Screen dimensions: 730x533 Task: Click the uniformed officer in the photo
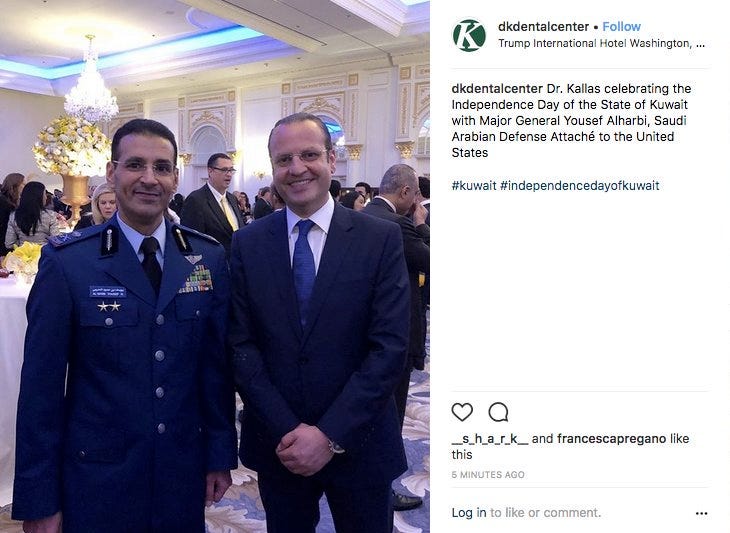click(x=126, y=326)
